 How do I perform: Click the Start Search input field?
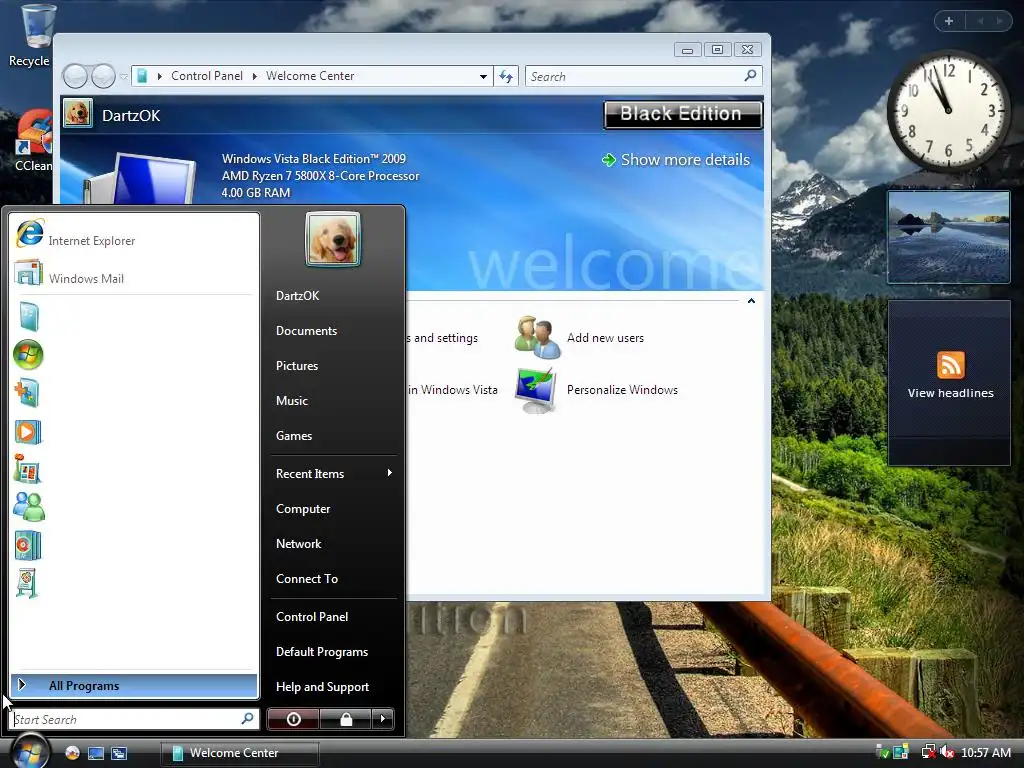125,719
